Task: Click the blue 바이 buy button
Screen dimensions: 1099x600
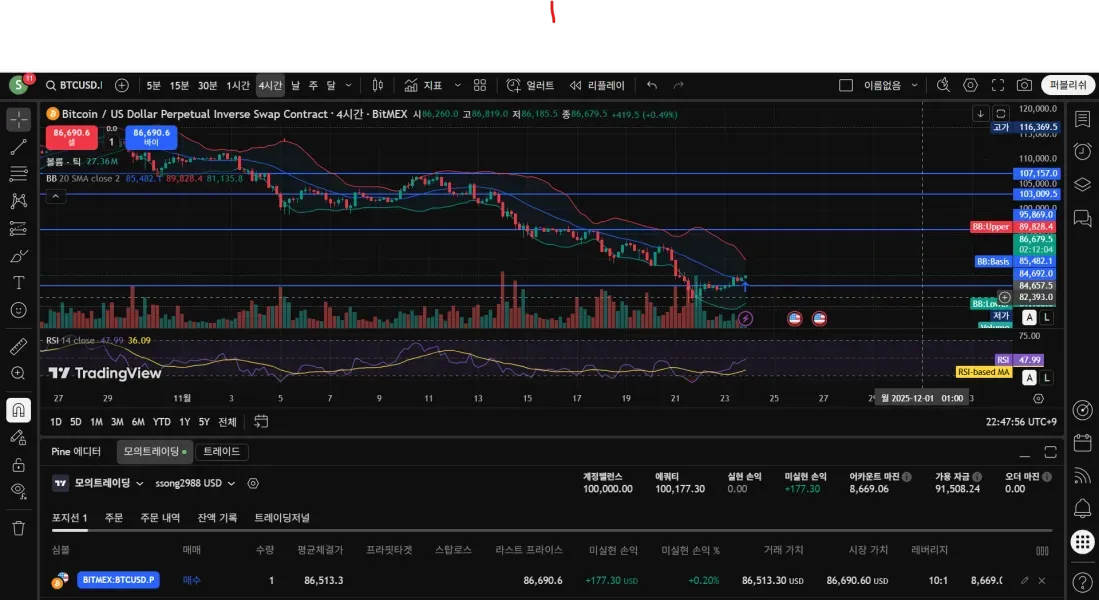Action: click(151, 137)
